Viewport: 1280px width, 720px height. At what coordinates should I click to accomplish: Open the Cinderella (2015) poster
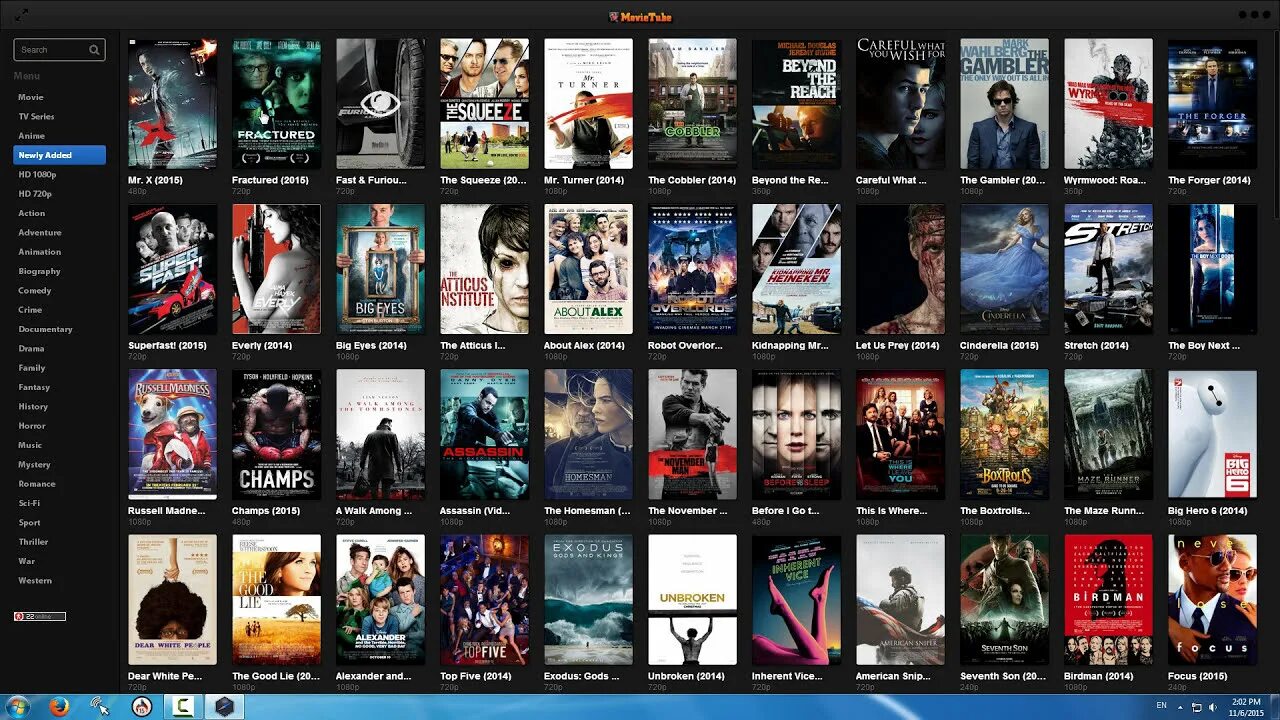(1004, 269)
